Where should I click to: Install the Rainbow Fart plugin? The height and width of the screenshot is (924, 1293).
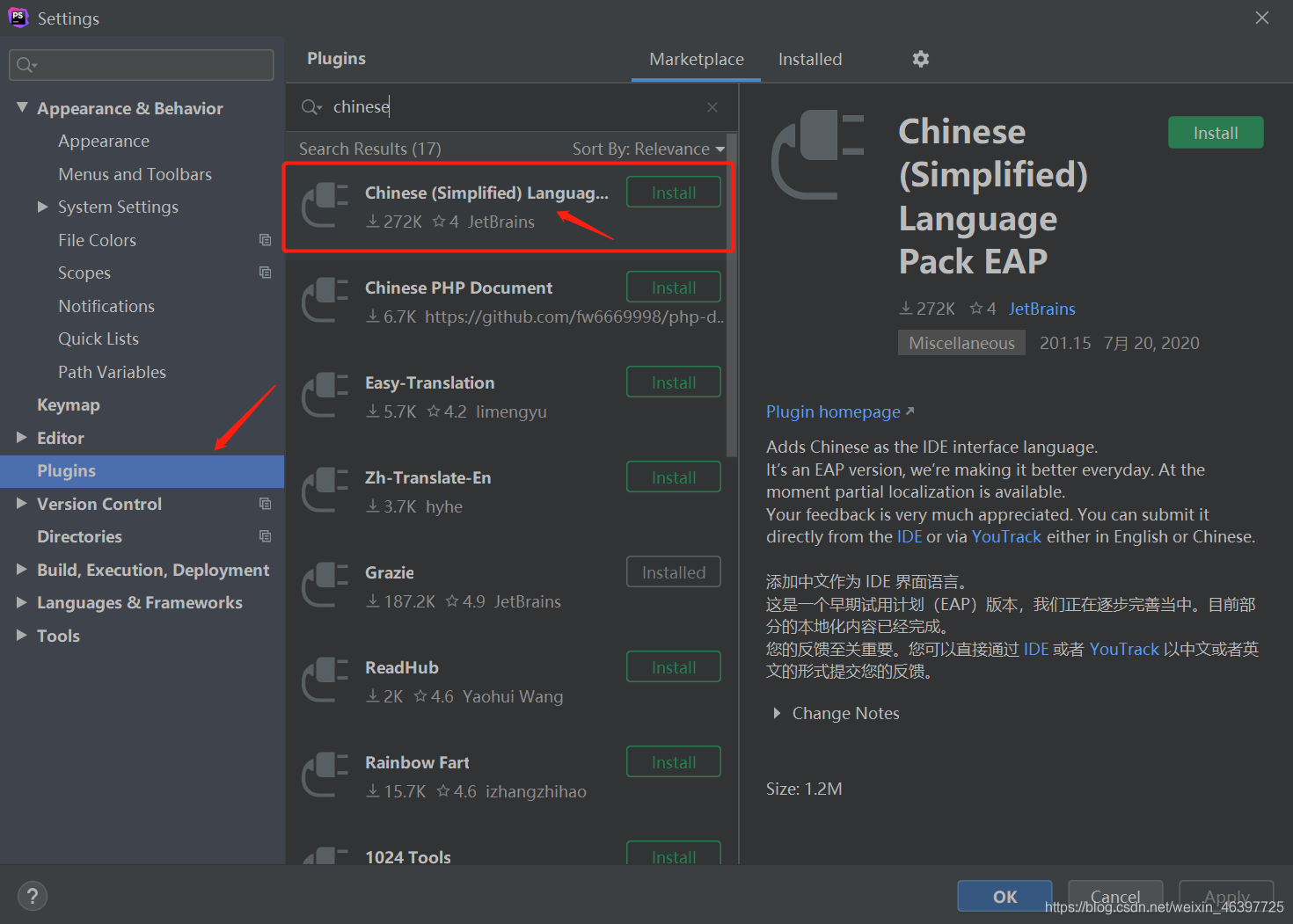pos(674,762)
